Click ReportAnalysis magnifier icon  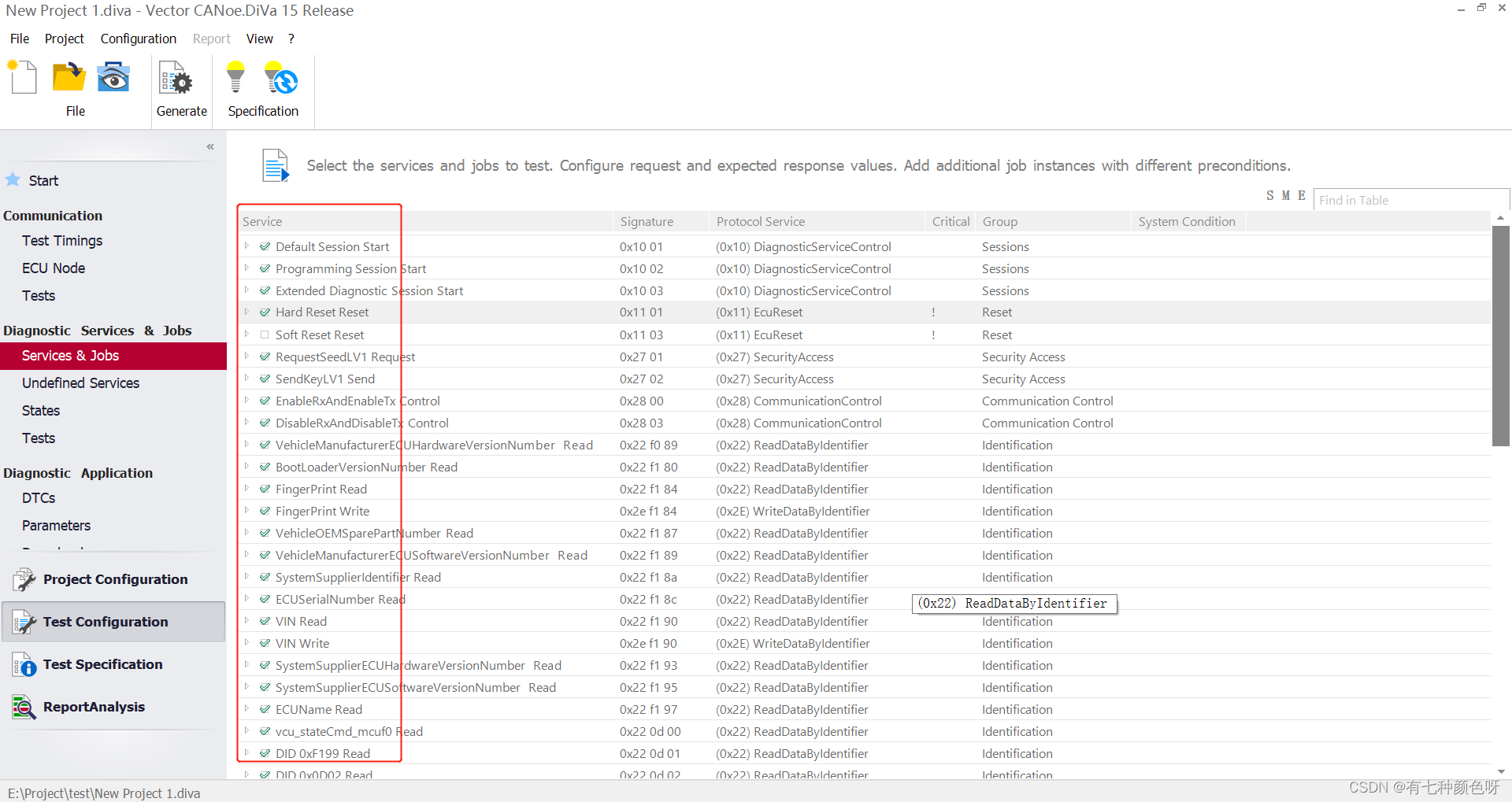coord(24,707)
